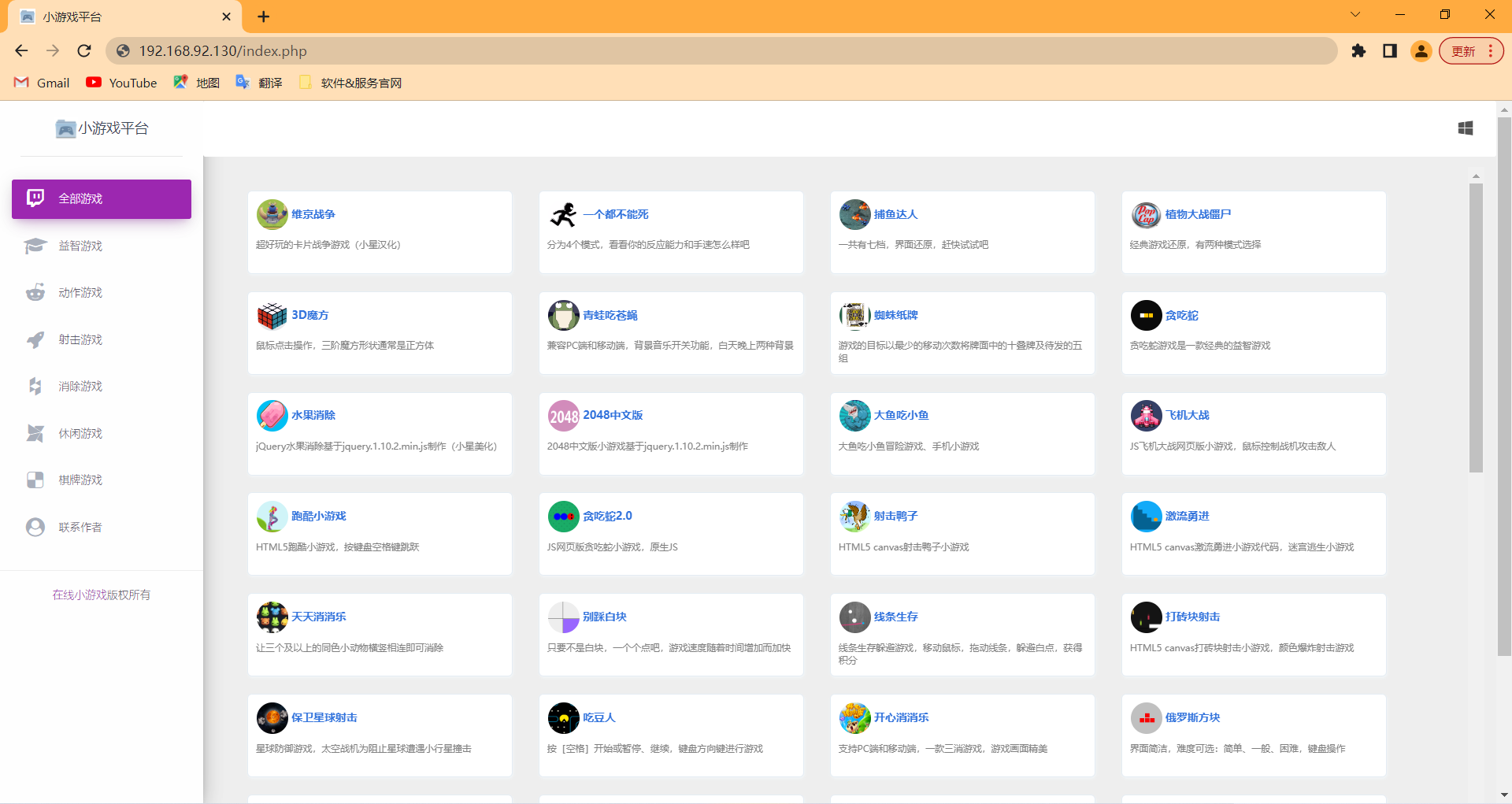Open the 开心消消乐 icon
This screenshot has width=1512, height=804.
point(854,718)
